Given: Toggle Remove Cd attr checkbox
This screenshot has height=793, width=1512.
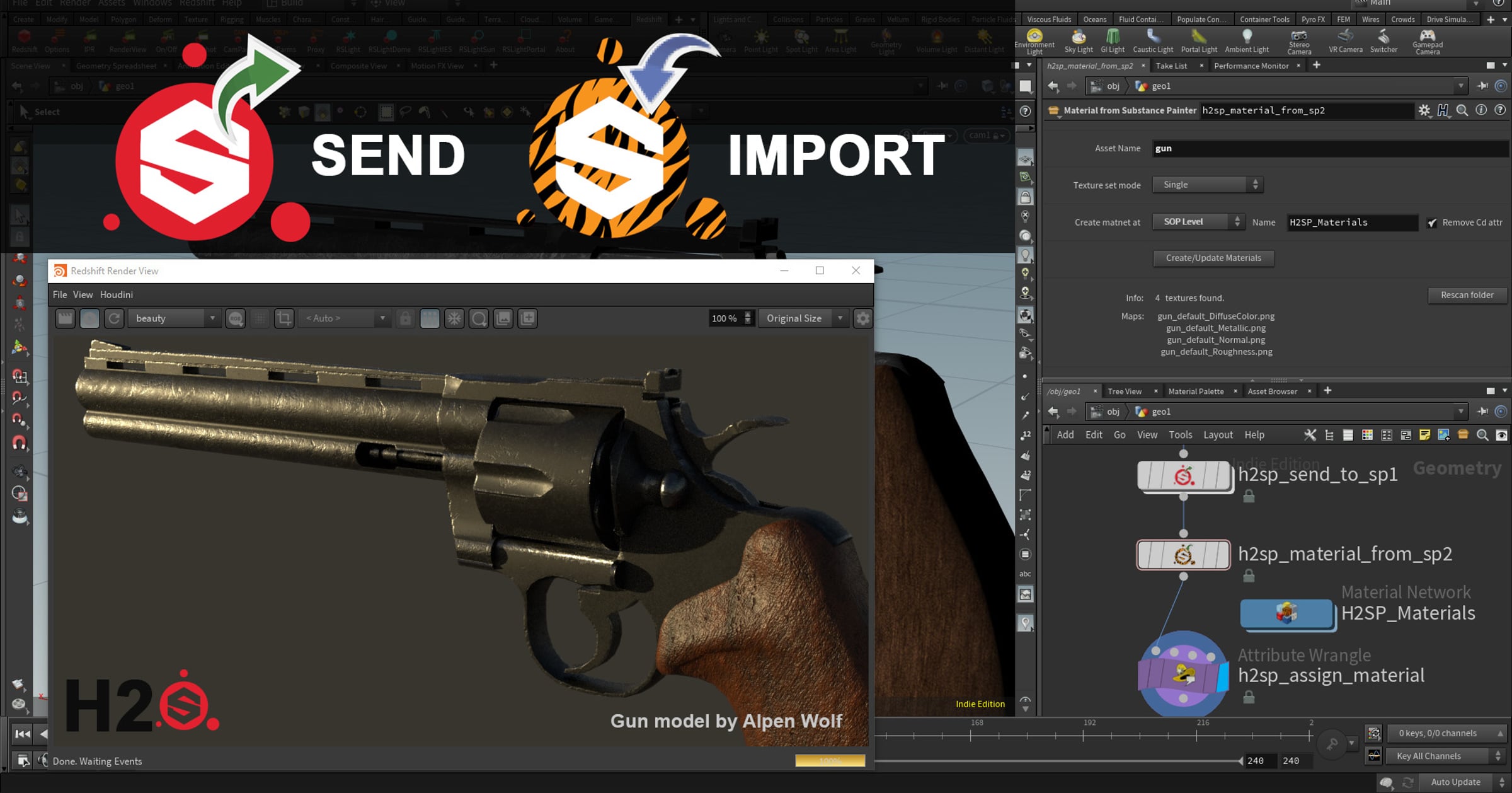Looking at the screenshot, I should [1432, 223].
